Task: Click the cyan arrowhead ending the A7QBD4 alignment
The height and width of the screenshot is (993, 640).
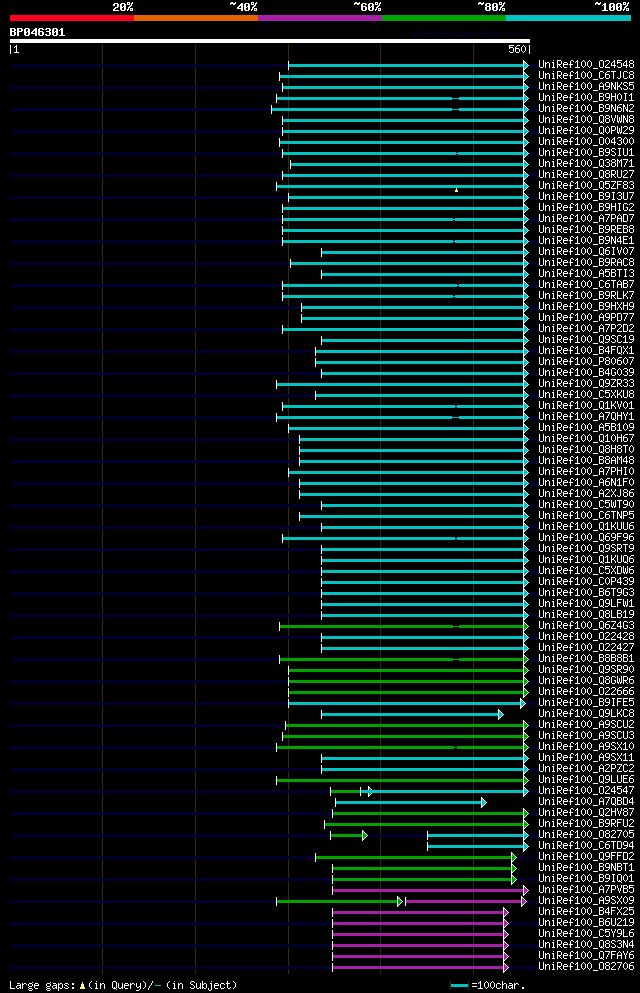Action: coord(484,802)
